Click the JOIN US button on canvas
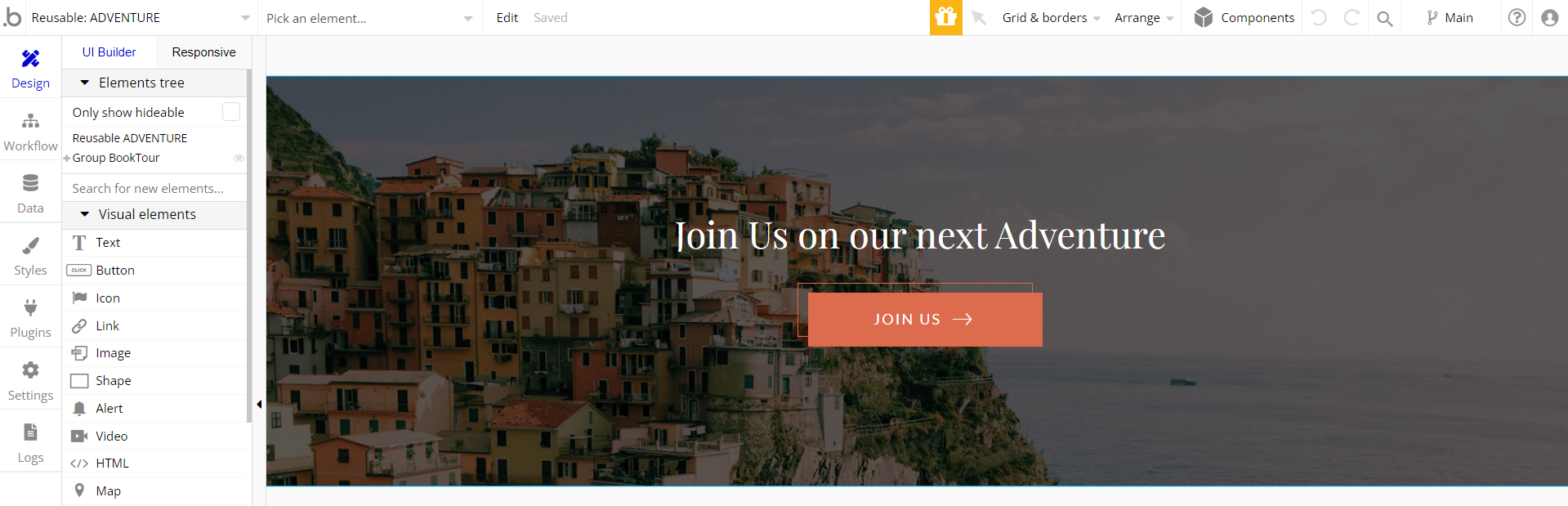The image size is (1568, 506). pos(925,320)
